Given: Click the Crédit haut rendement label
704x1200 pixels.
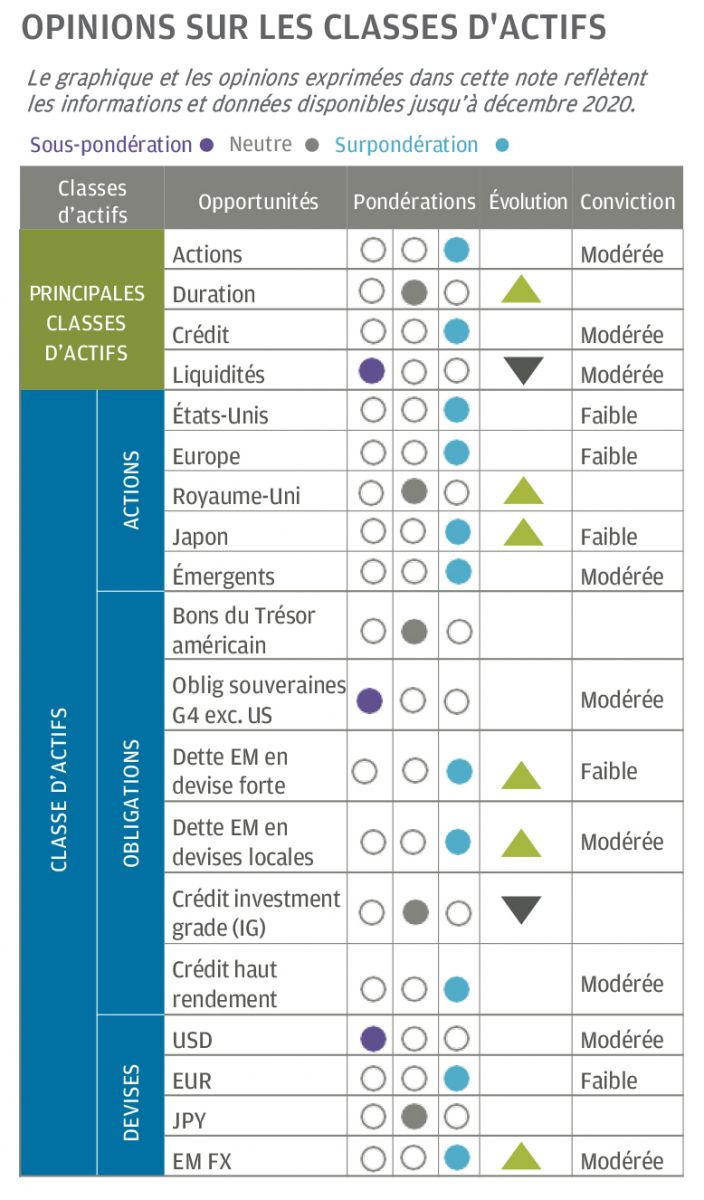Looking at the screenshot, I should point(225,984).
